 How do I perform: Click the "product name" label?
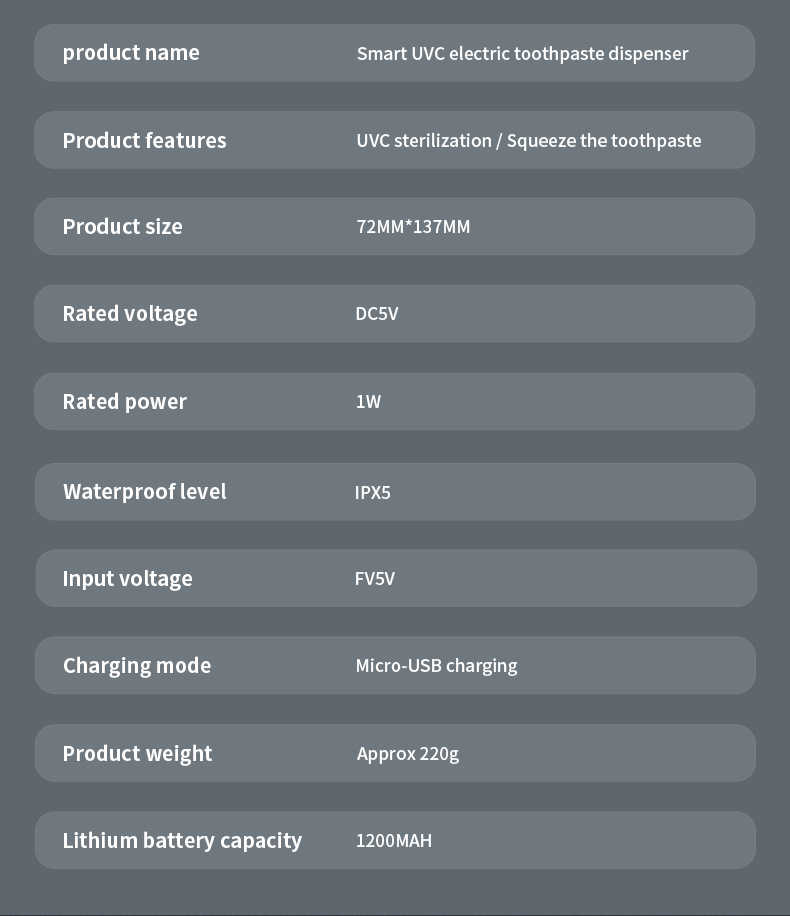tap(131, 53)
